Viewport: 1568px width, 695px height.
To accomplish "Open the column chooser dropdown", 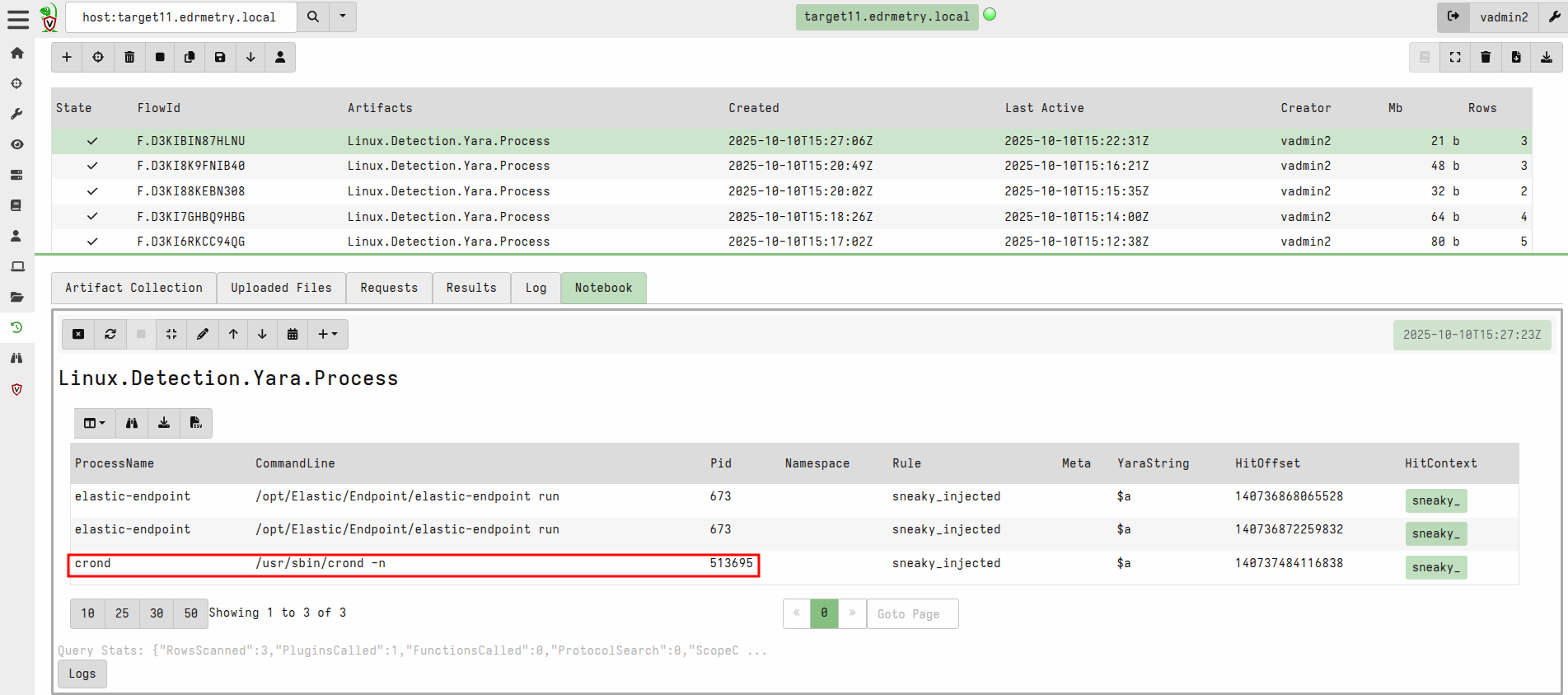I will (x=95, y=423).
